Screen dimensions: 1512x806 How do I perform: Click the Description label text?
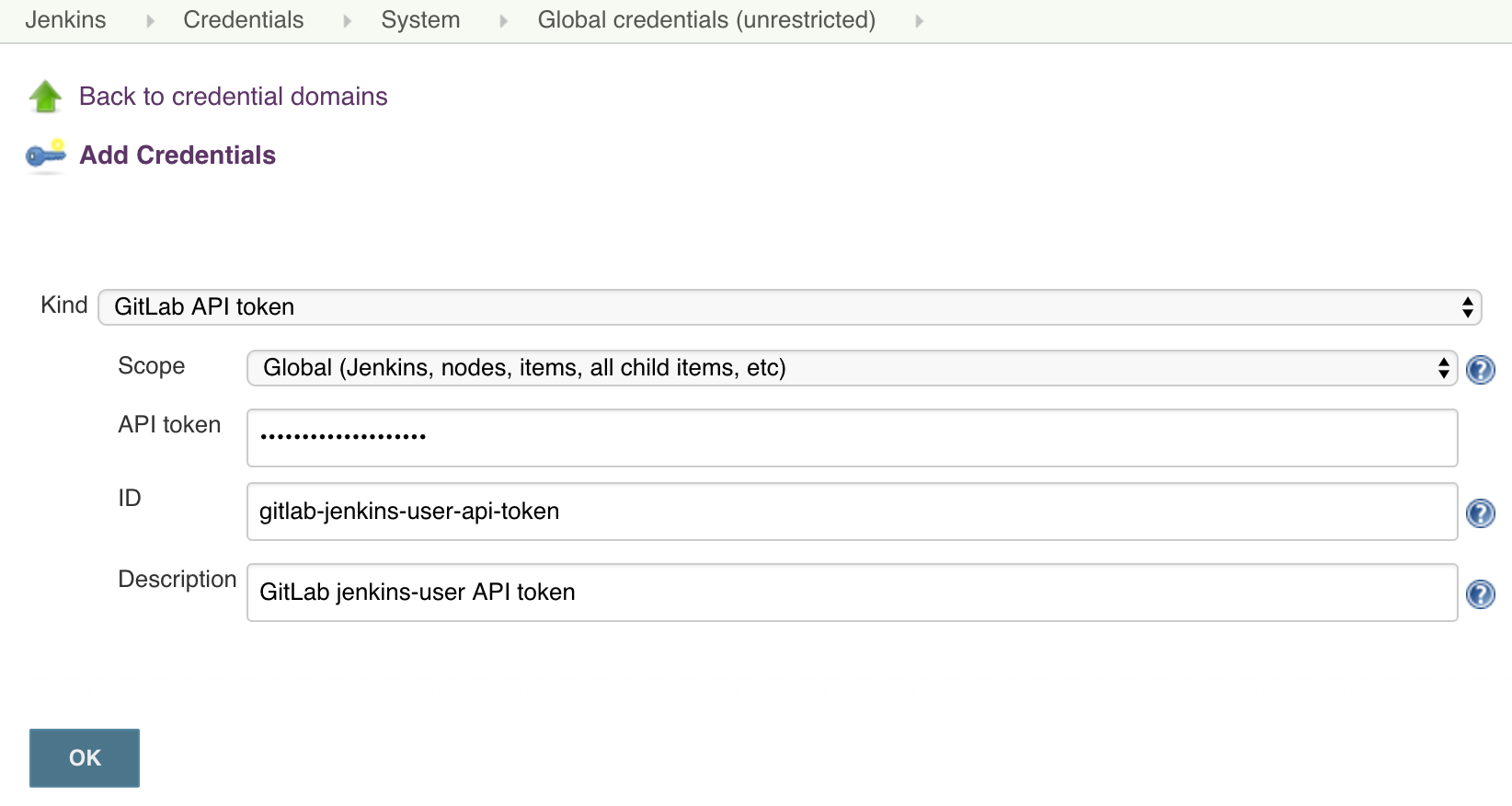tap(178, 580)
